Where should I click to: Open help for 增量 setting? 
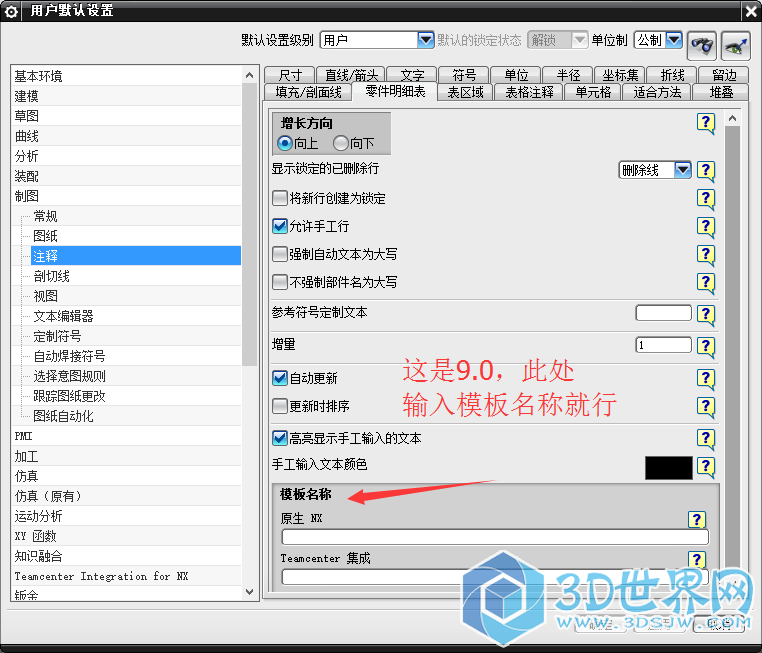706,347
